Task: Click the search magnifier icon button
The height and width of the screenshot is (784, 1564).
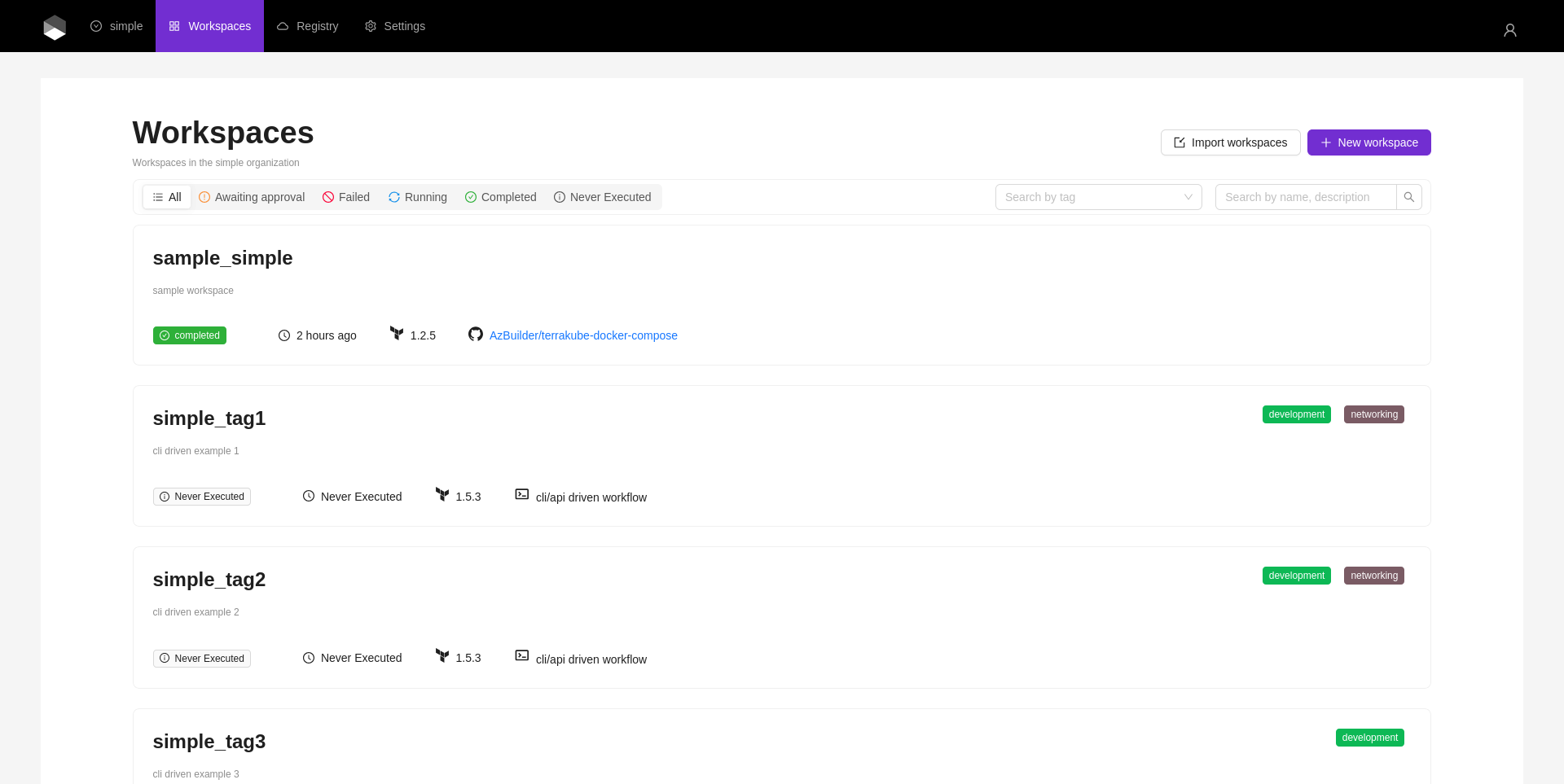Action: tap(1408, 197)
